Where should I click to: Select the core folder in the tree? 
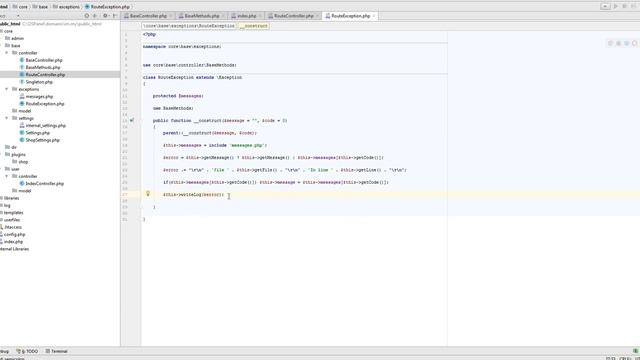[8, 31]
